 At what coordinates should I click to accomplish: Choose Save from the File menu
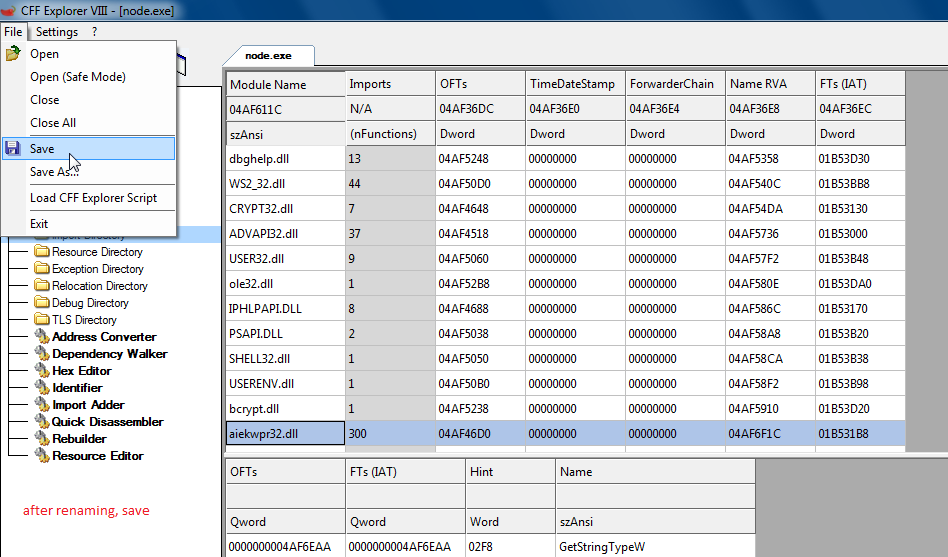coord(88,149)
